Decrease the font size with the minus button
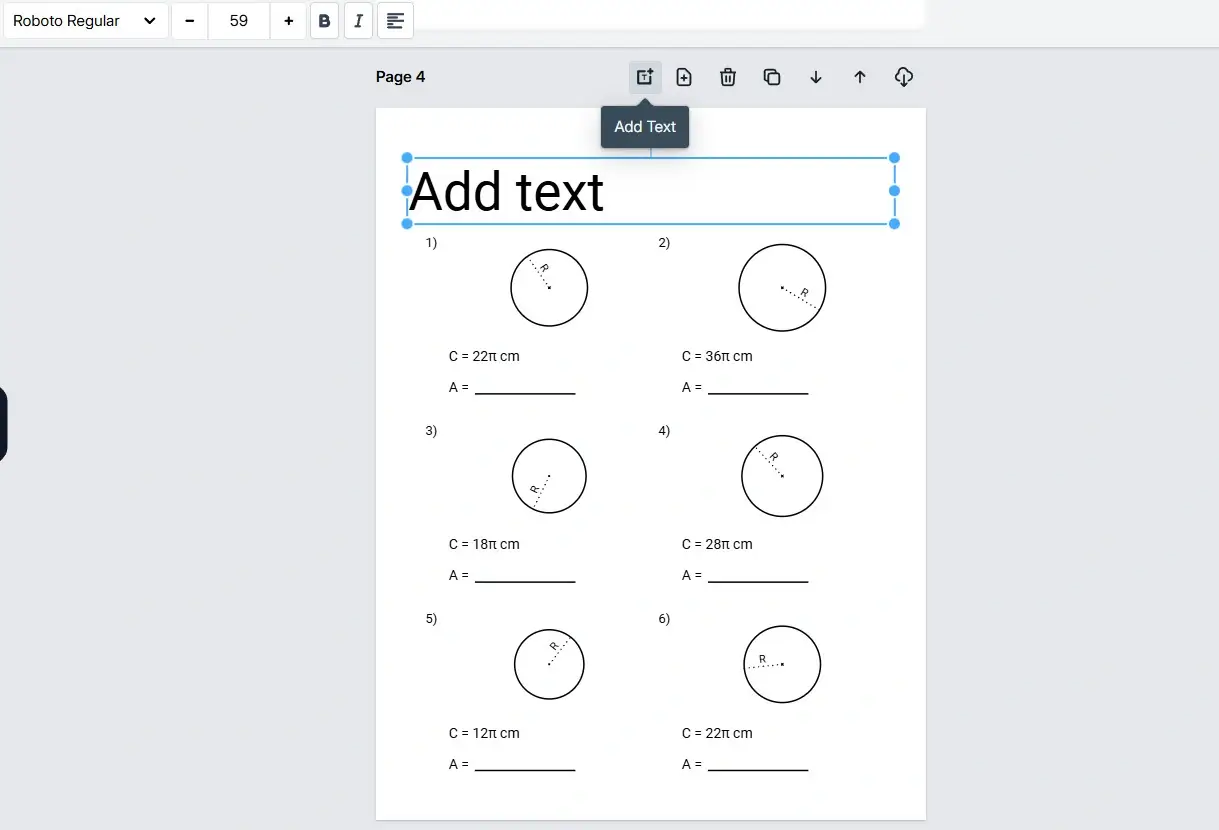Viewport: 1219px width, 830px height. pos(190,21)
